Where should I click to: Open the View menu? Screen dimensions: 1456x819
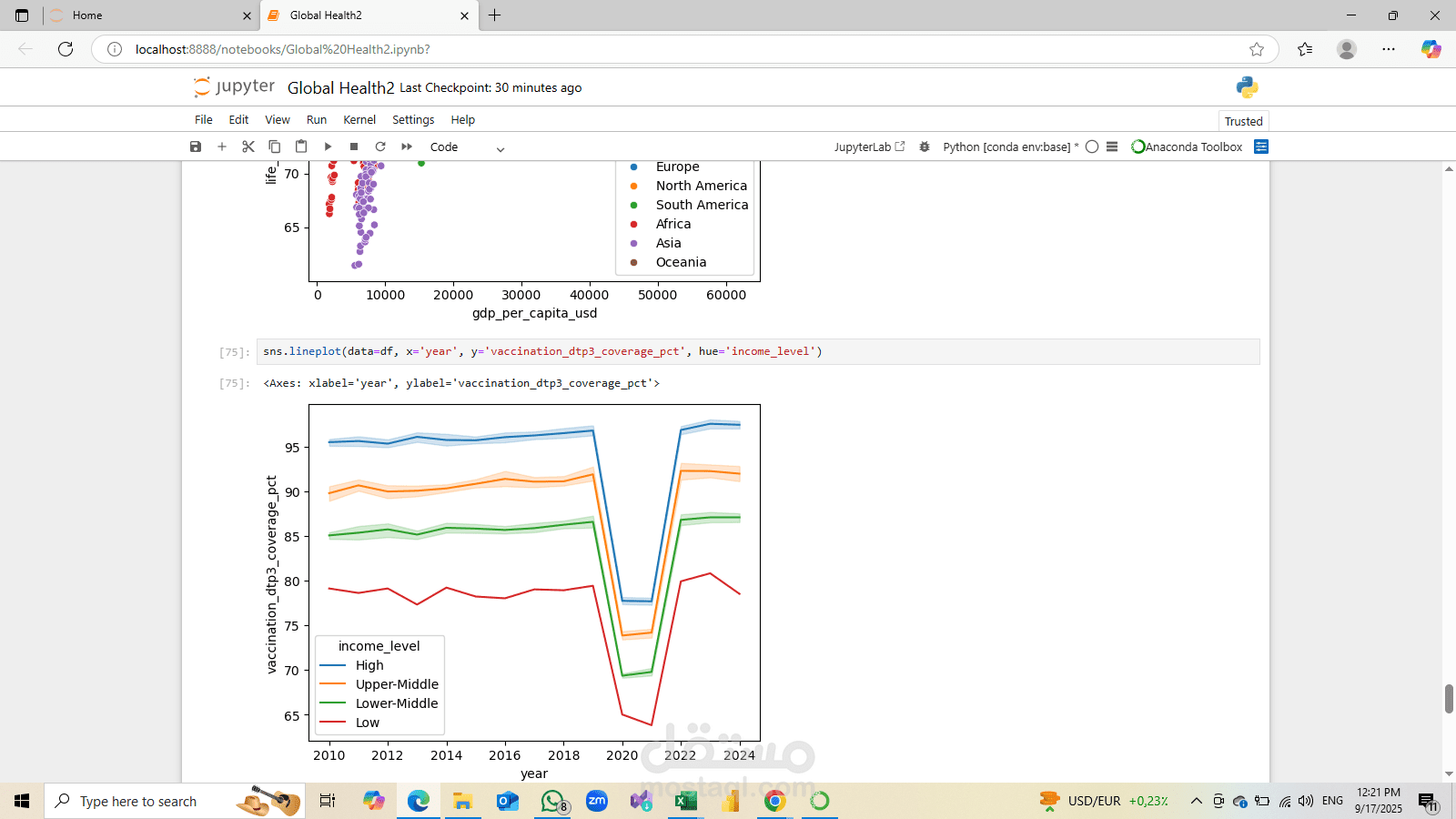click(278, 119)
